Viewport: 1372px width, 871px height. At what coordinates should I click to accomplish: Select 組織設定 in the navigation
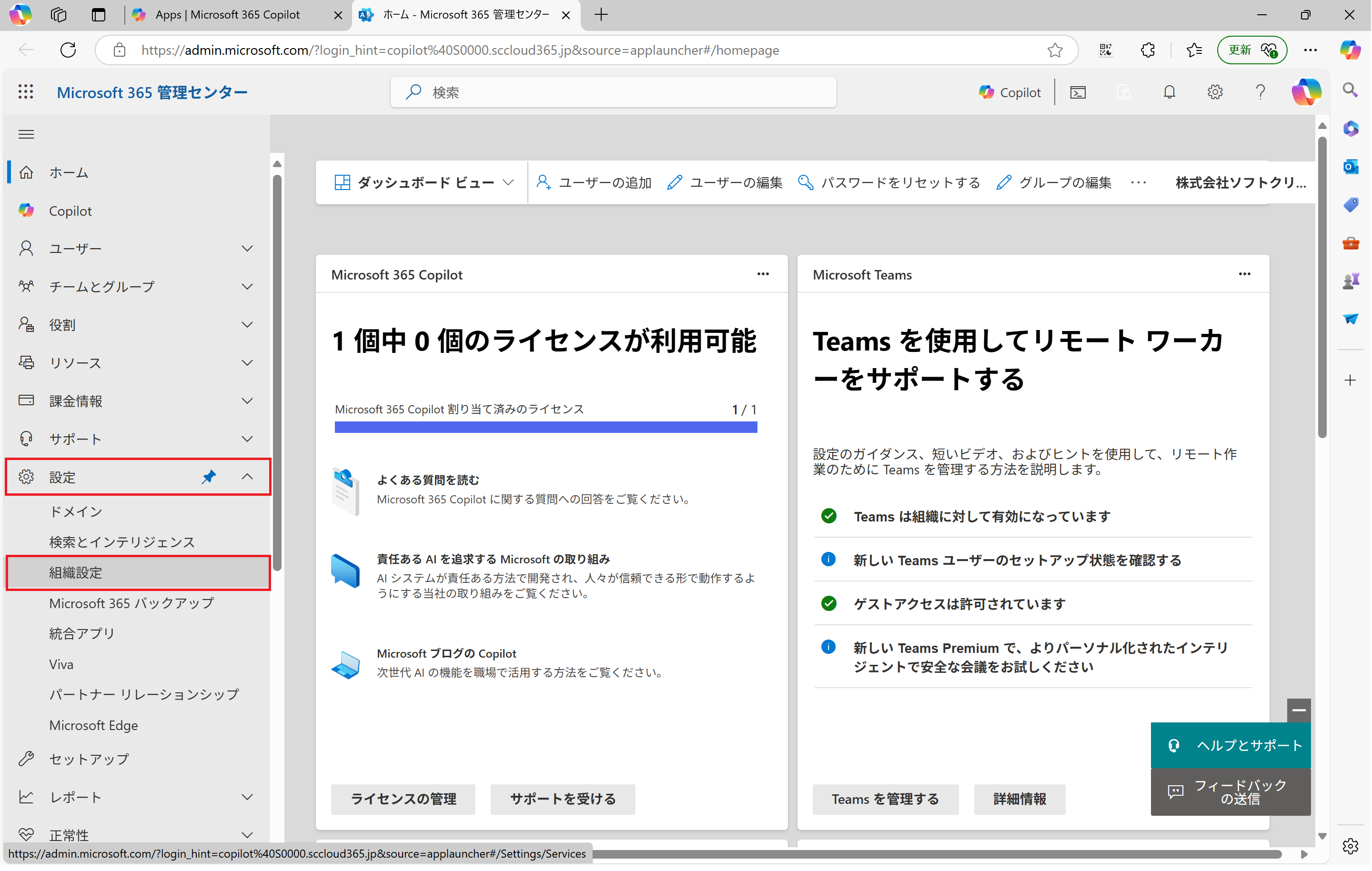click(x=76, y=572)
